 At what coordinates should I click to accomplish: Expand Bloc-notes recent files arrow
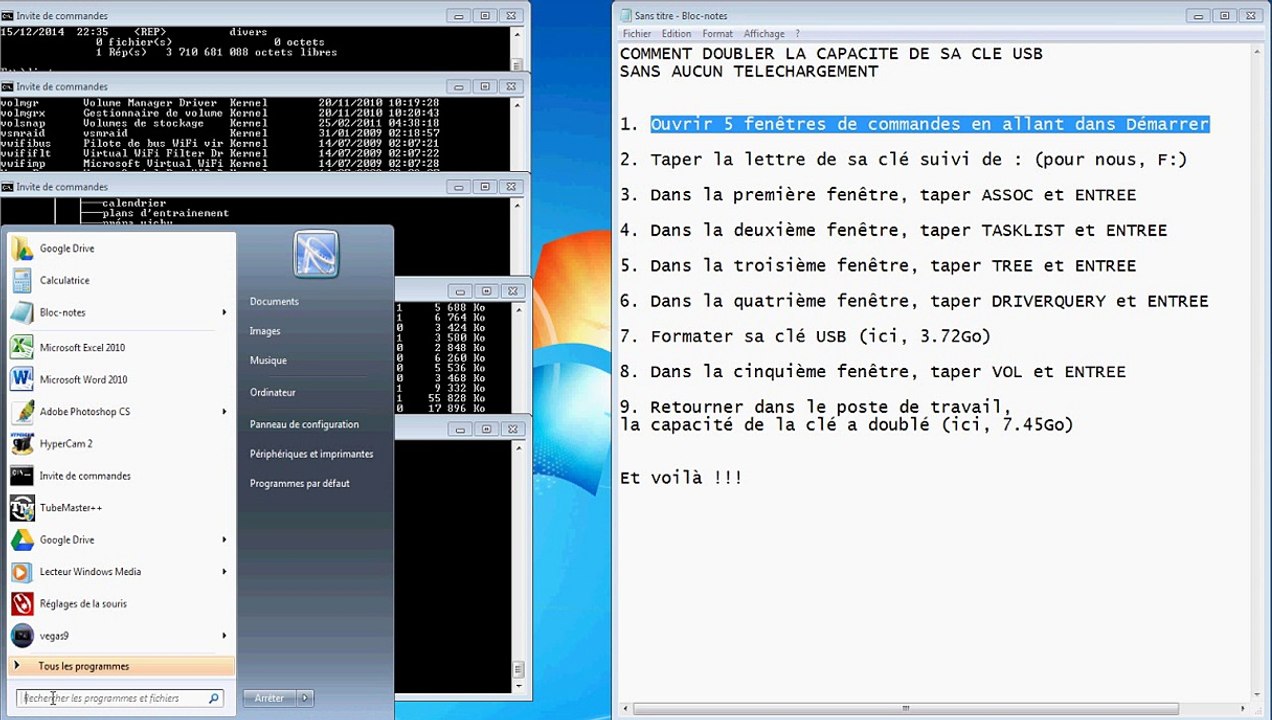click(224, 313)
